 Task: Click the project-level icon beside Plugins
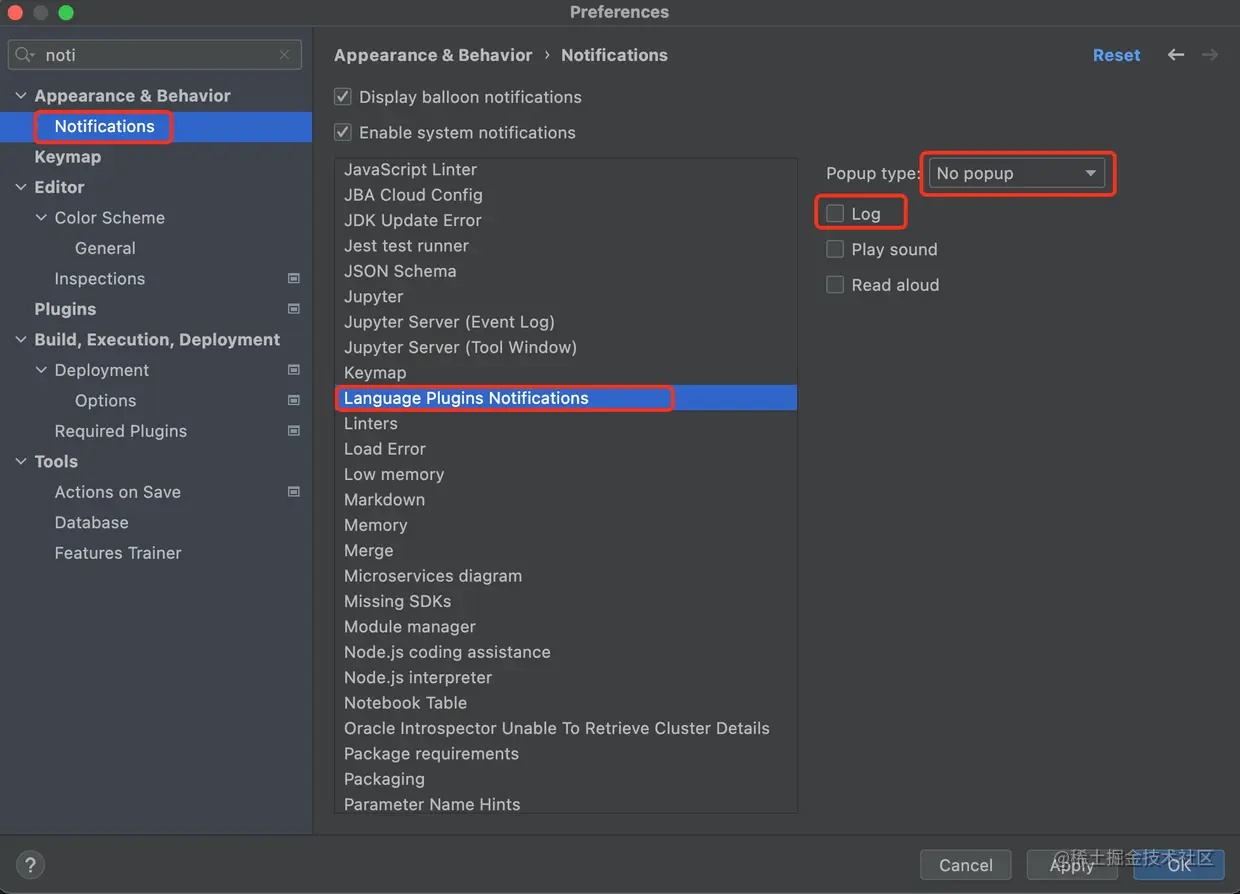click(294, 309)
